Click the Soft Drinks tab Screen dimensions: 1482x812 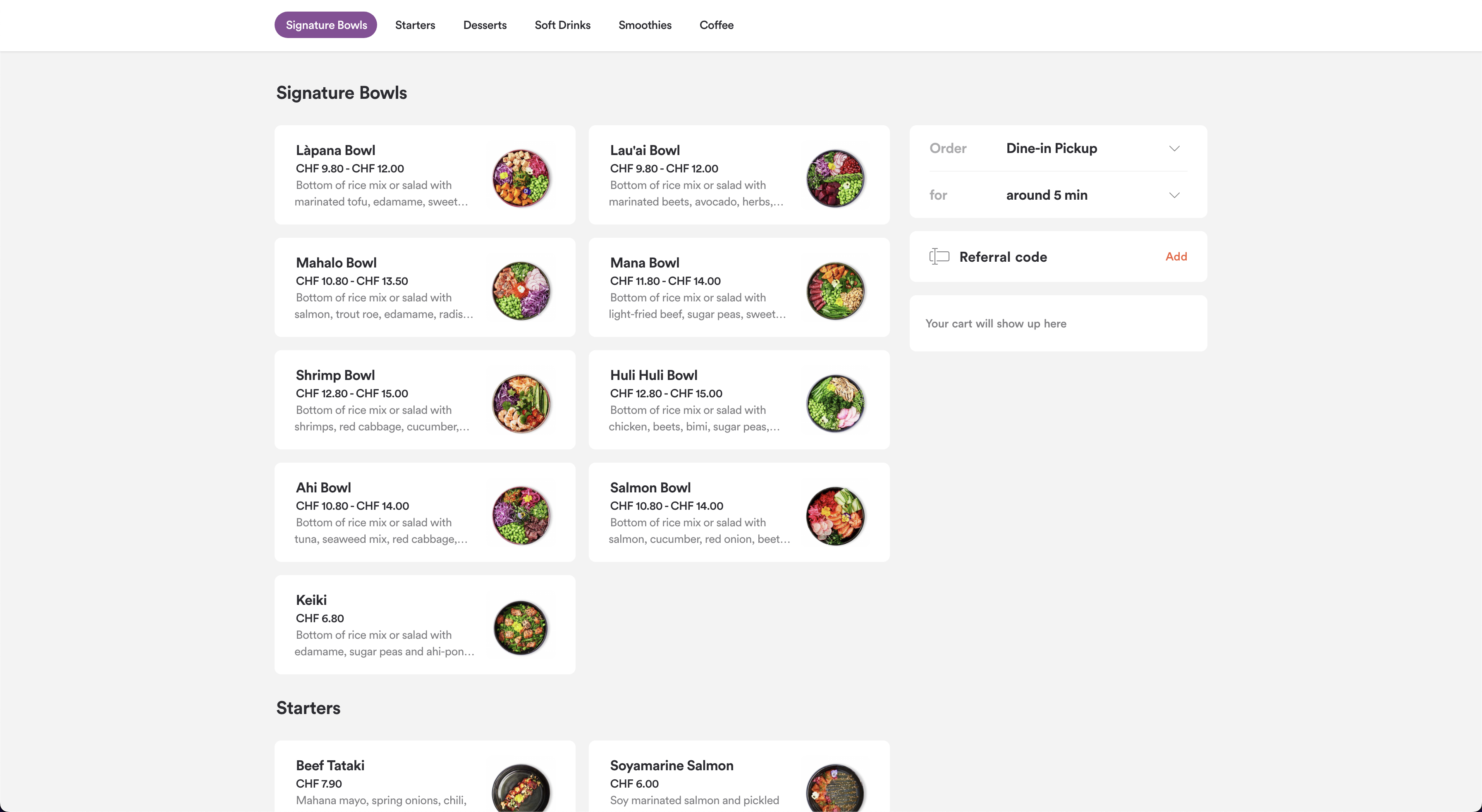click(x=562, y=25)
